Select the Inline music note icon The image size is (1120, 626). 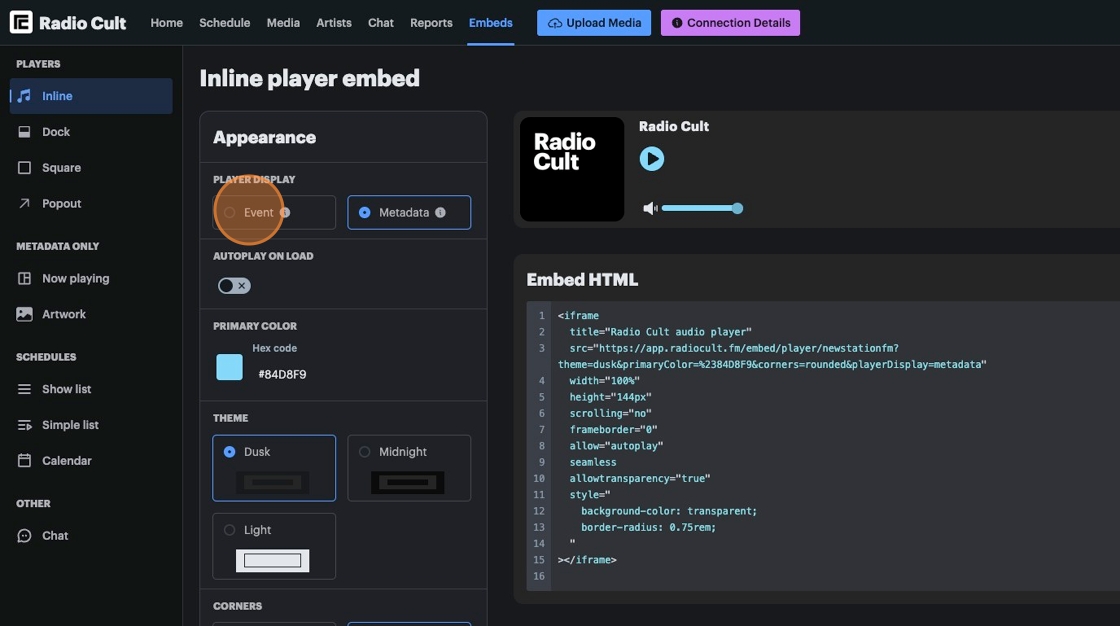[24, 96]
